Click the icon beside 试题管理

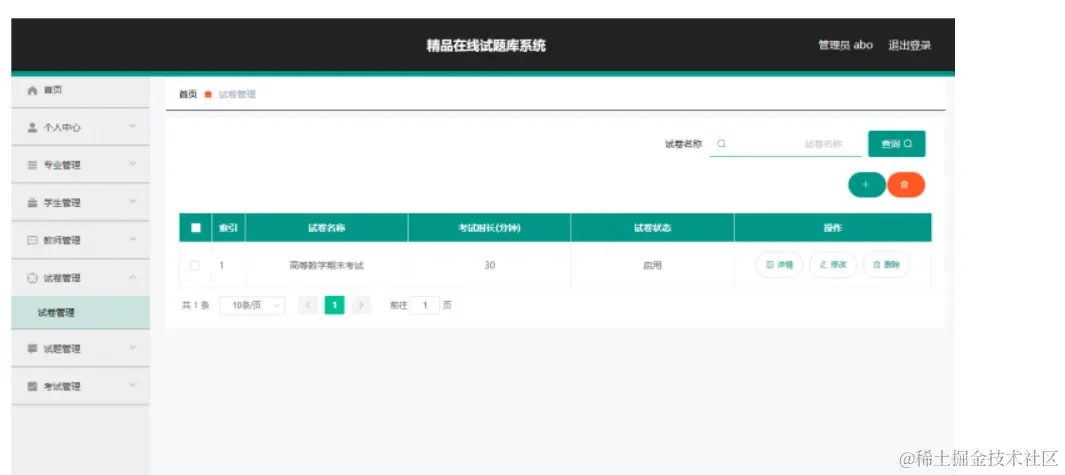tap(32, 349)
